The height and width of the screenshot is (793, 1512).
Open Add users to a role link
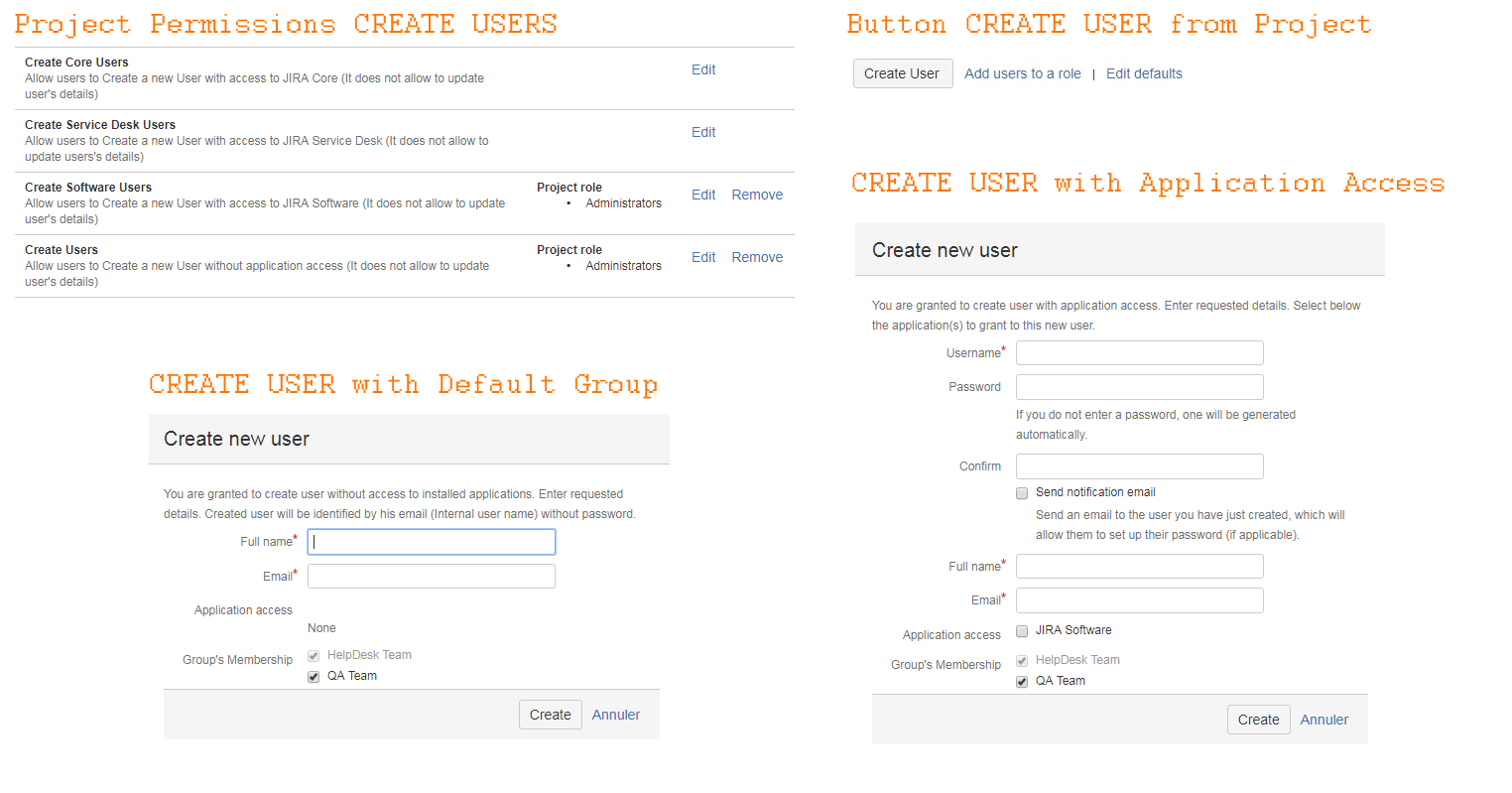(x=1023, y=73)
